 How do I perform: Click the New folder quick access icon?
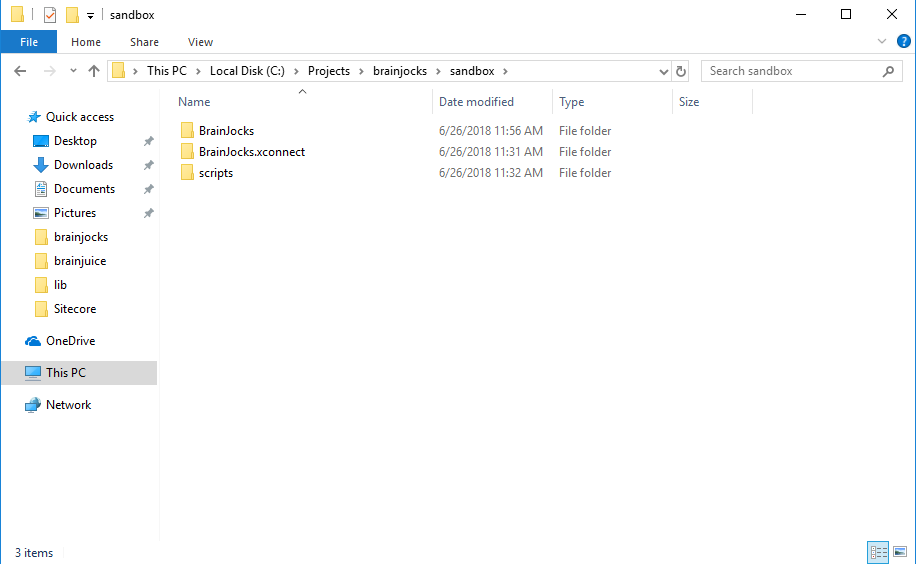pyautogui.click(x=72, y=15)
